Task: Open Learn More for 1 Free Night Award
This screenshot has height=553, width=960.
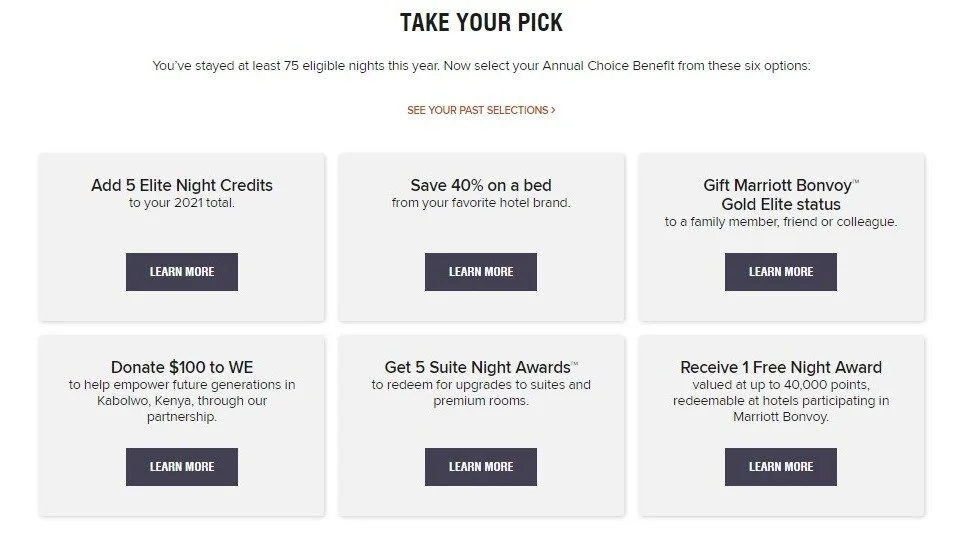Action: pos(780,466)
